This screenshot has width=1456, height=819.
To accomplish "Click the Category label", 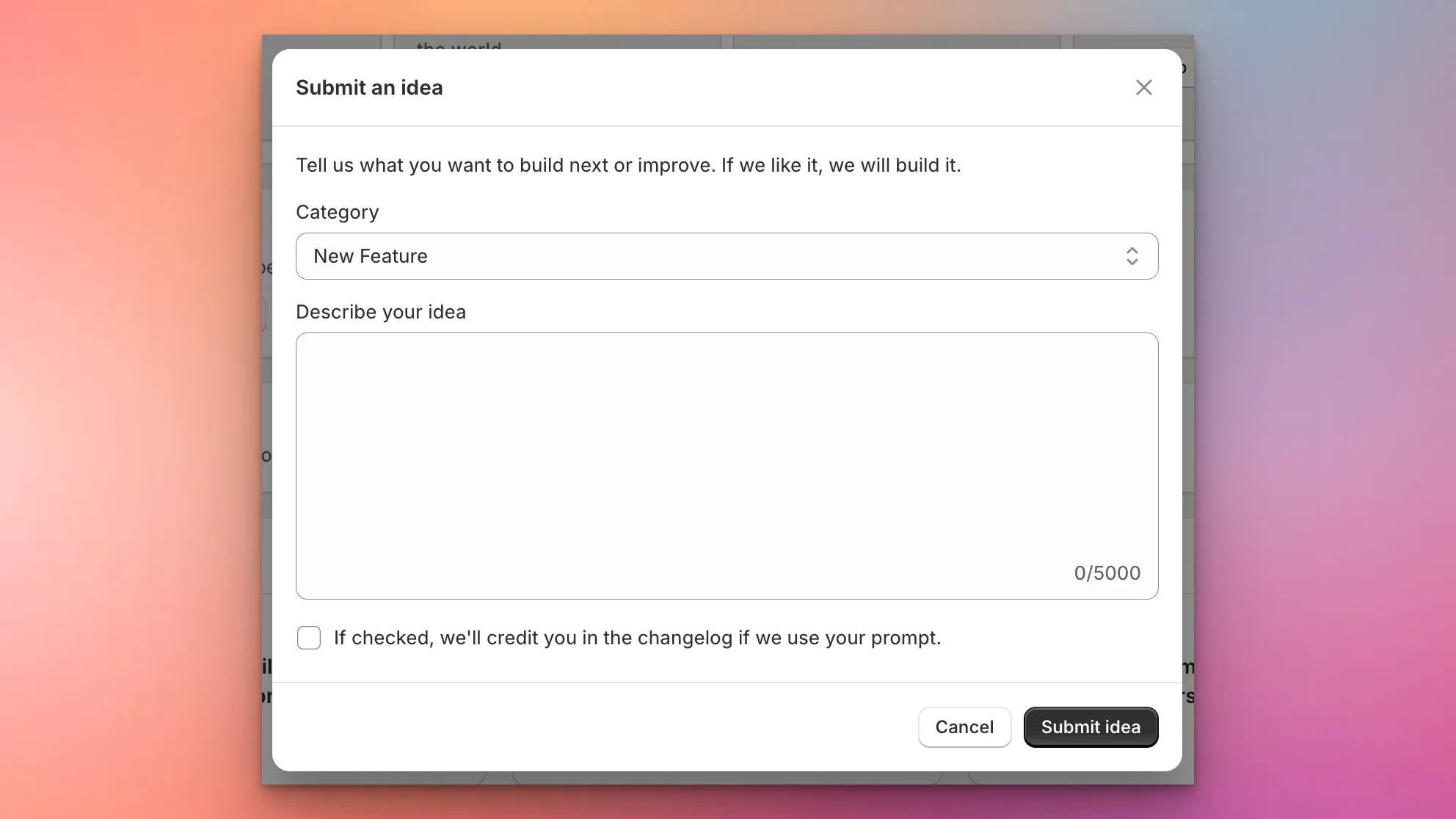I will pos(337,212).
